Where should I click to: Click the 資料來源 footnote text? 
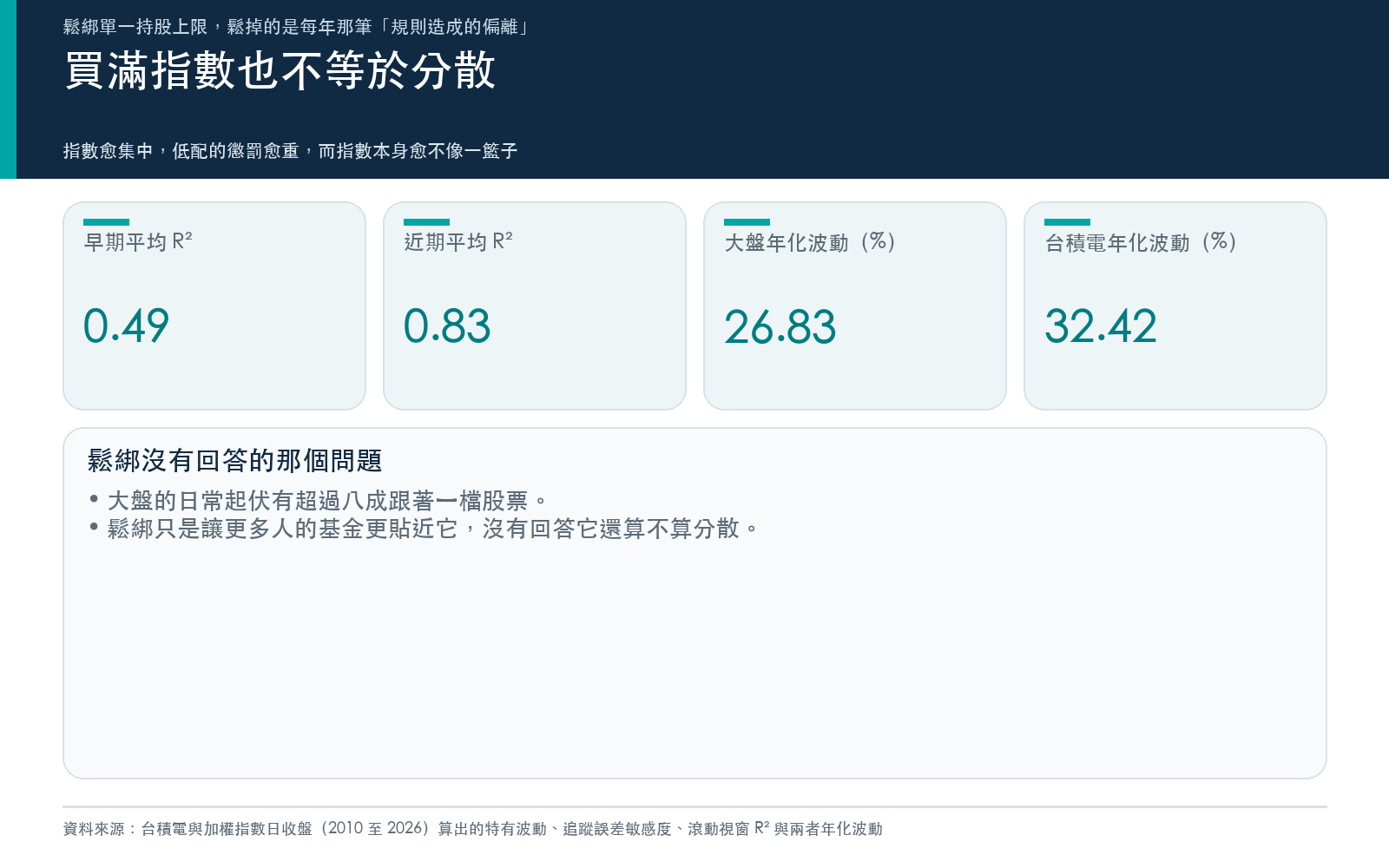click(x=473, y=829)
